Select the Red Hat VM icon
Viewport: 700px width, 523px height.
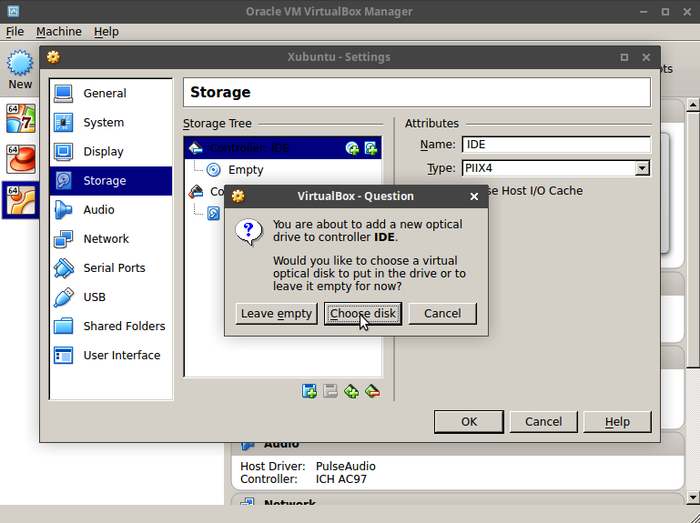click(x=21, y=159)
